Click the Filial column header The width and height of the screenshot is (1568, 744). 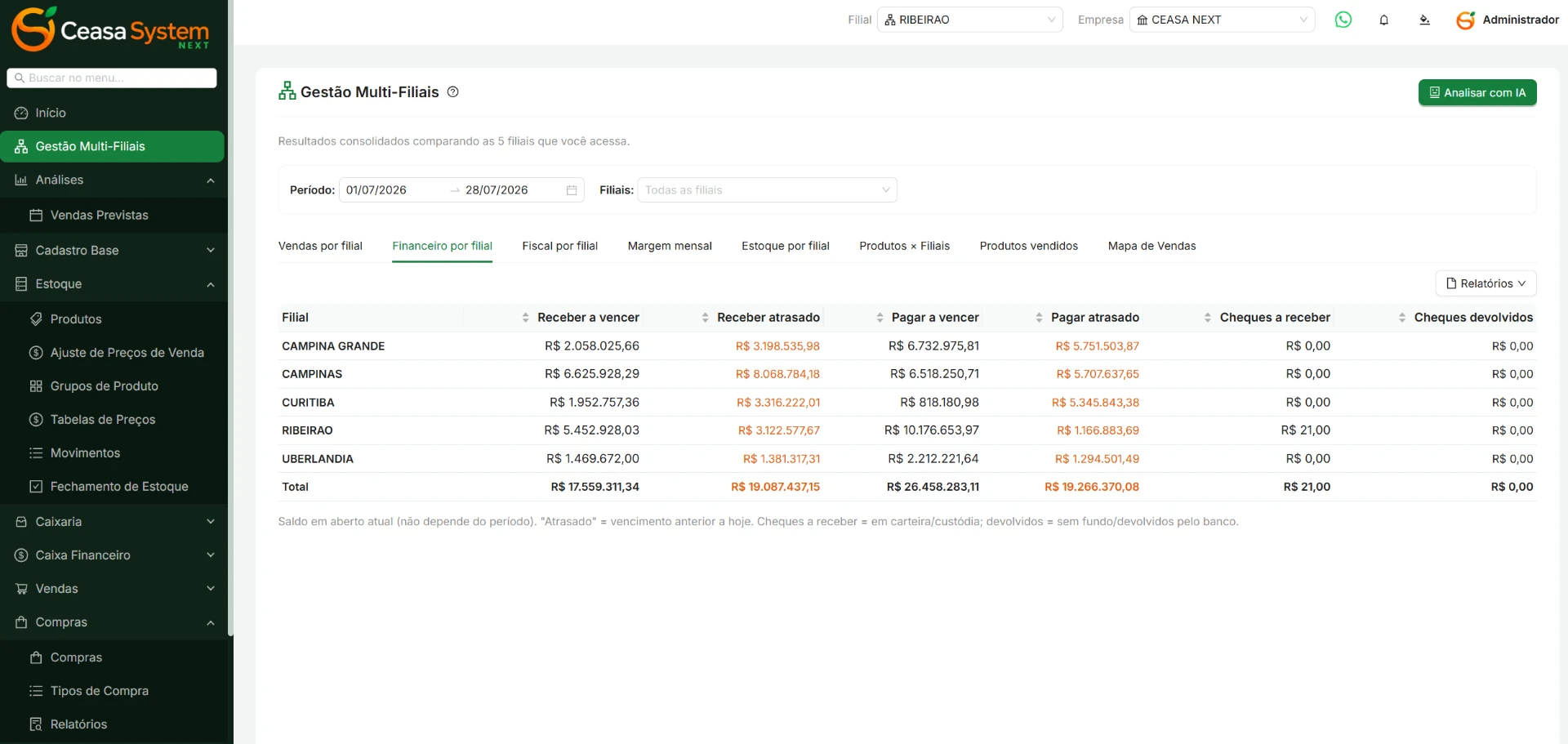295,318
